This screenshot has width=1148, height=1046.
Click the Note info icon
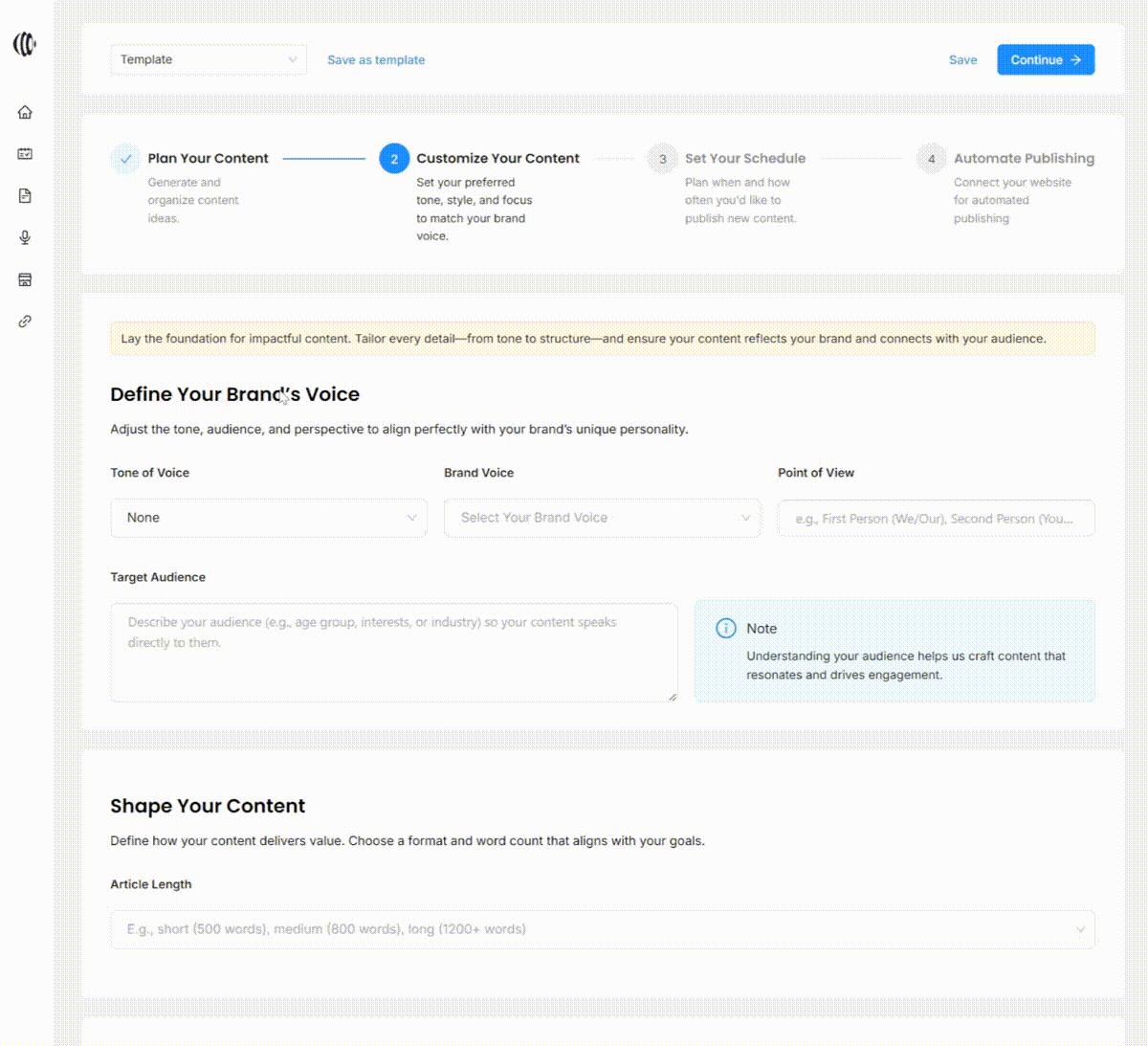726,629
